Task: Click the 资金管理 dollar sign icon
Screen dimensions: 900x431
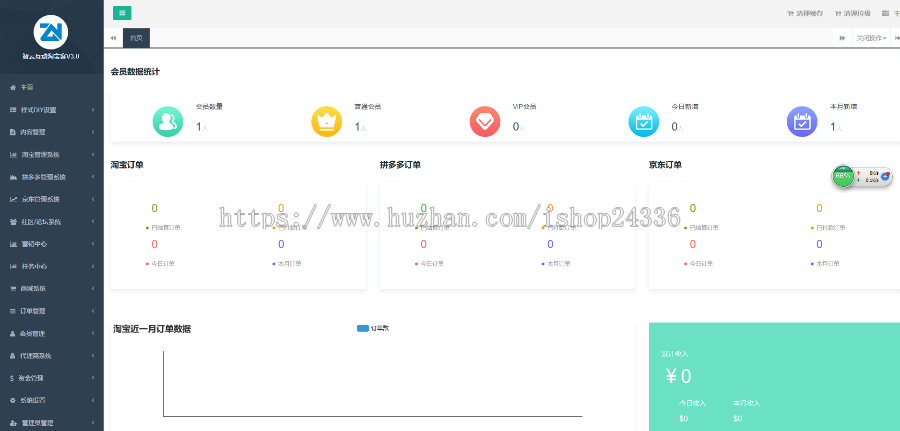Action: pos(13,378)
